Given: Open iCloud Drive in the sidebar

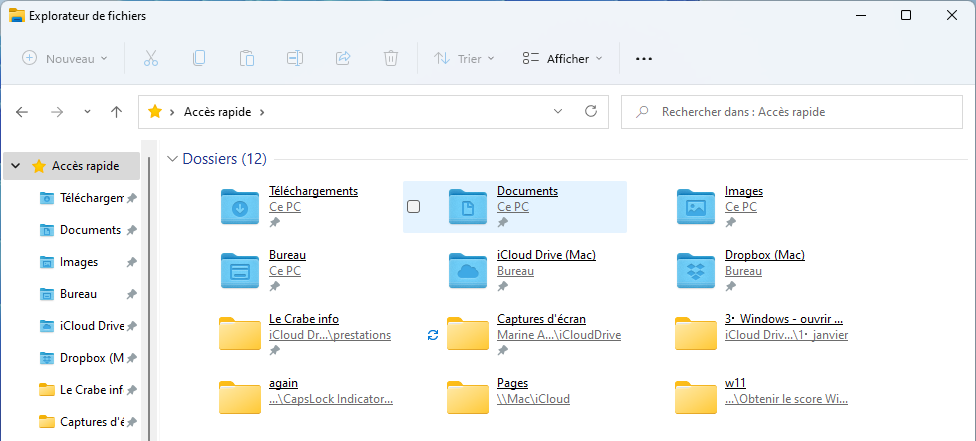Looking at the screenshot, I should pos(92,326).
